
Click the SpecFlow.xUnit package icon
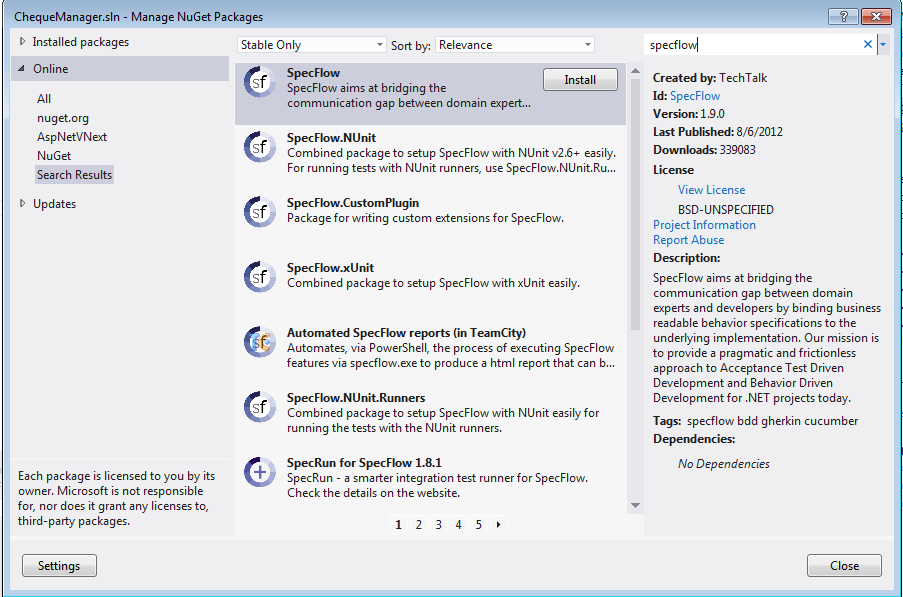click(x=260, y=277)
